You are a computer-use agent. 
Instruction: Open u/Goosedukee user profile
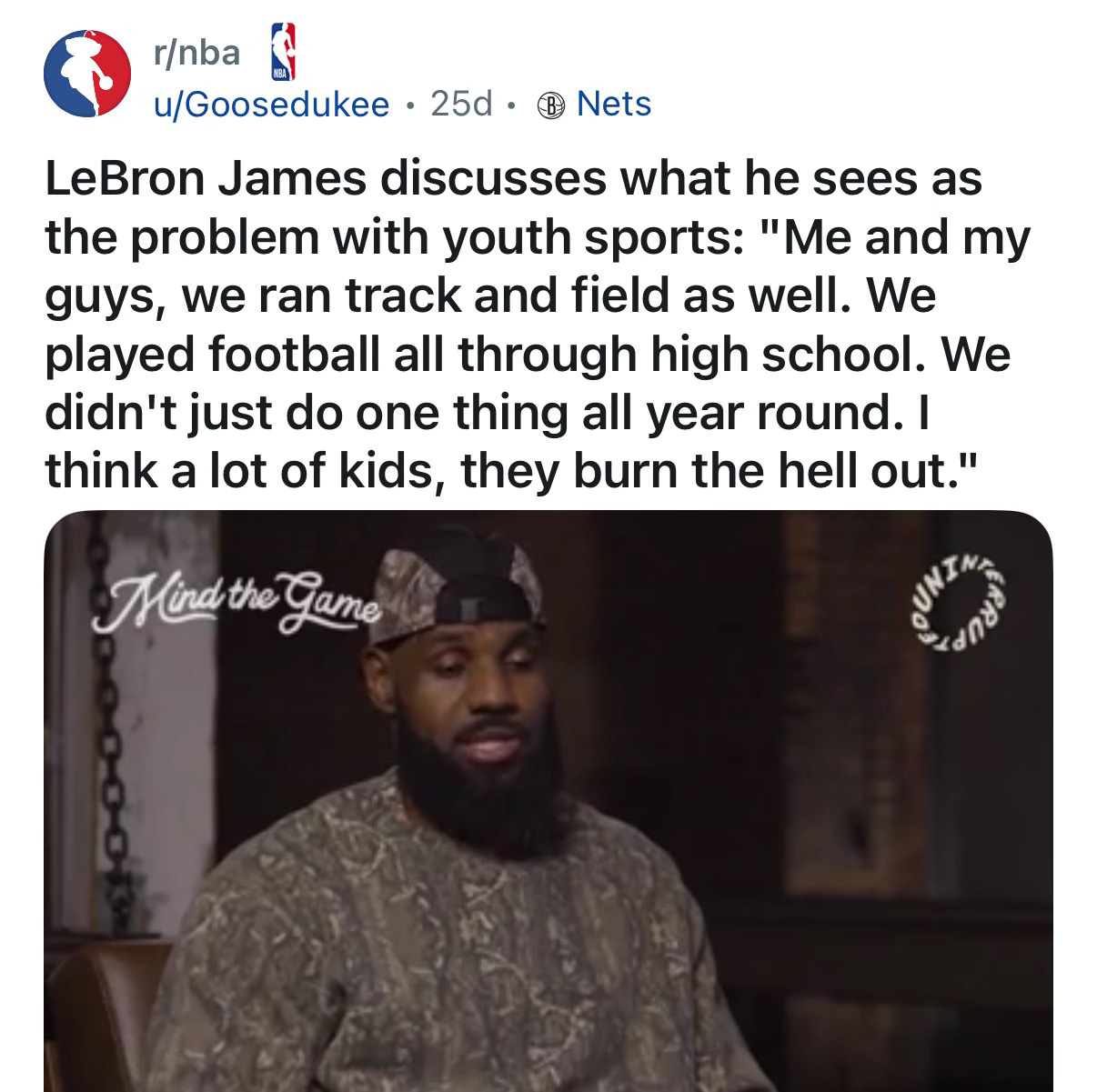[x=270, y=105]
